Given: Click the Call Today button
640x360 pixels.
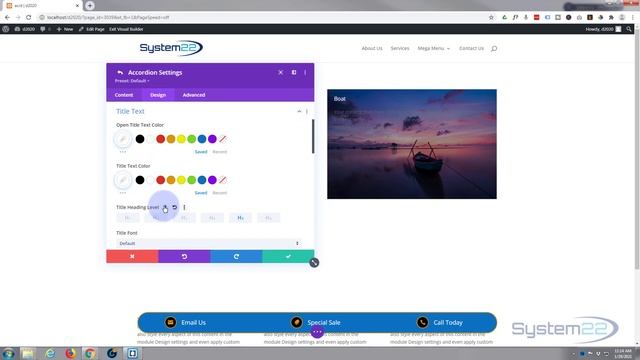Looking at the screenshot, I should [440, 322].
